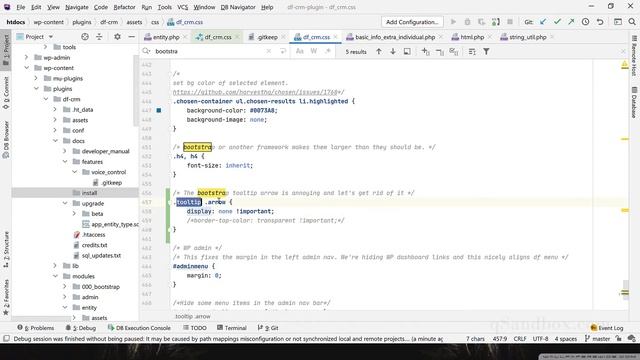Click the Run configuration play icon
The width and height of the screenshot is (640, 360).
(x=453, y=22)
